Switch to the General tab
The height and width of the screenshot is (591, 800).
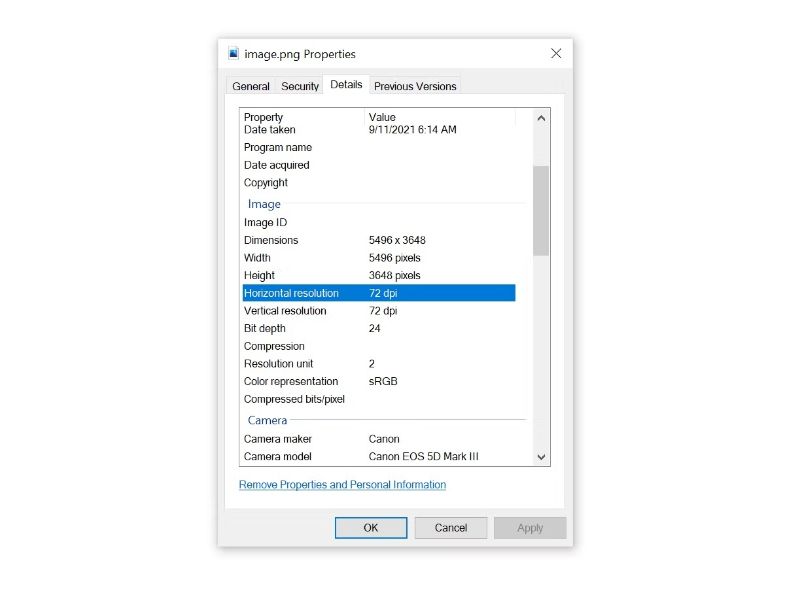coord(251,86)
